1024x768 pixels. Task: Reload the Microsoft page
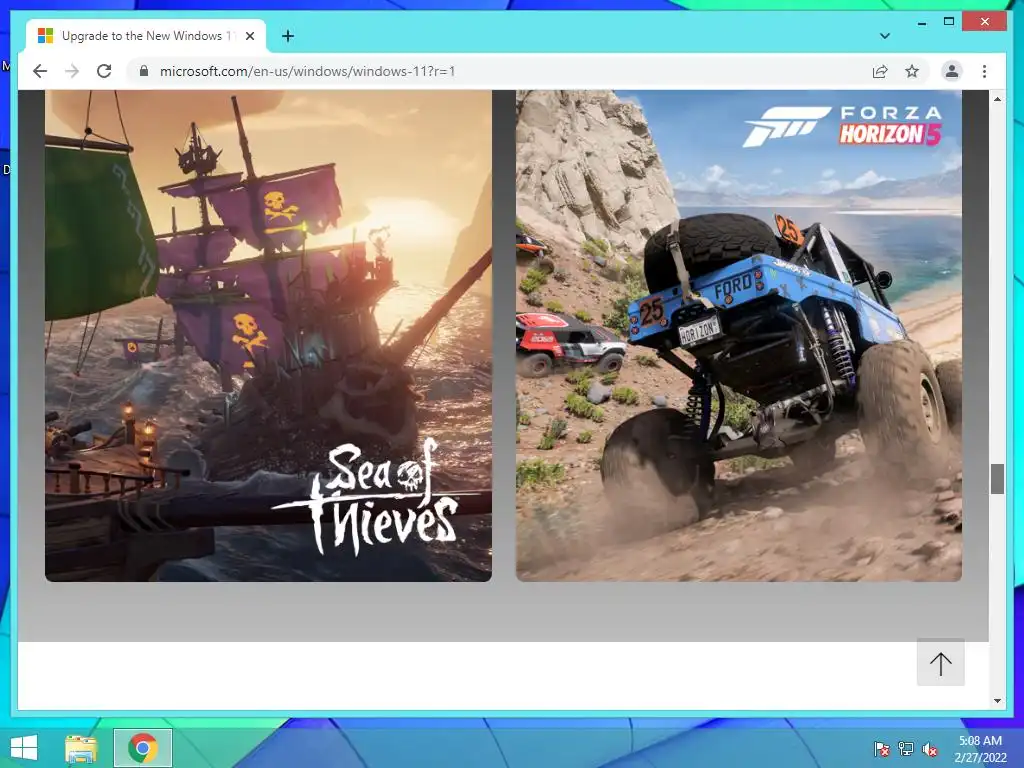pos(104,71)
